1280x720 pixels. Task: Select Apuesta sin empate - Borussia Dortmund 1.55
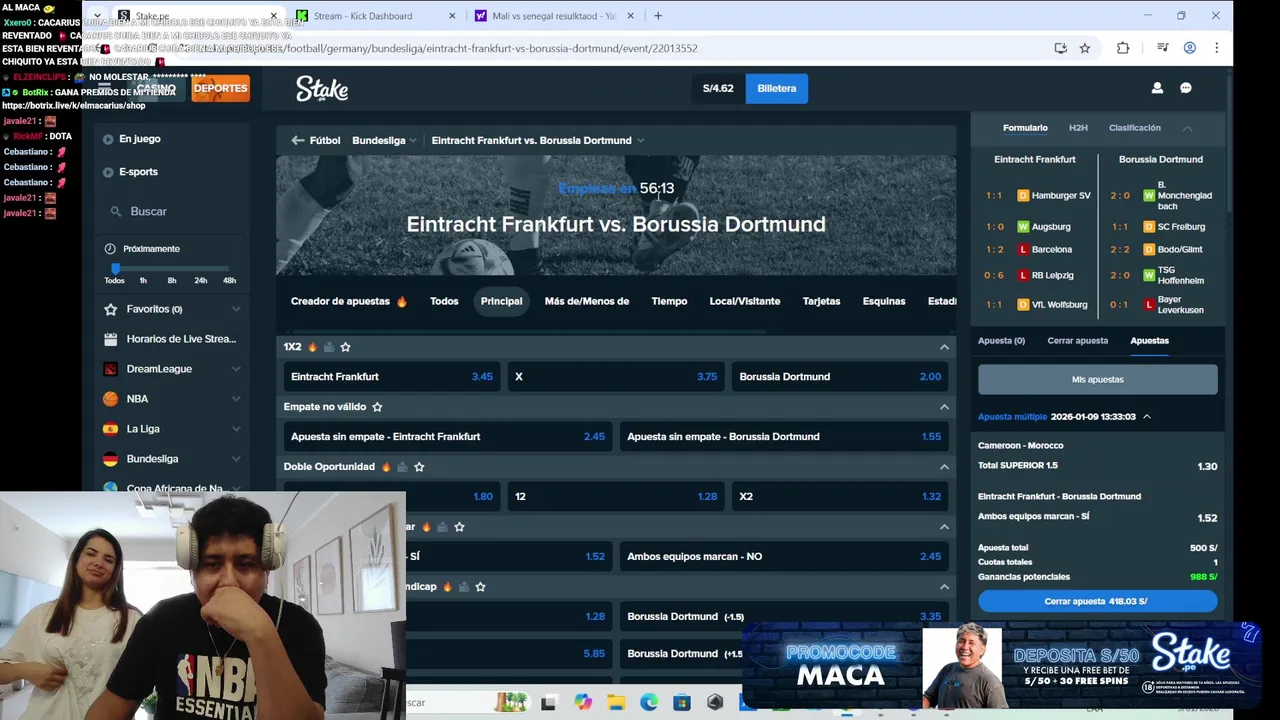pyautogui.click(x=783, y=436)
